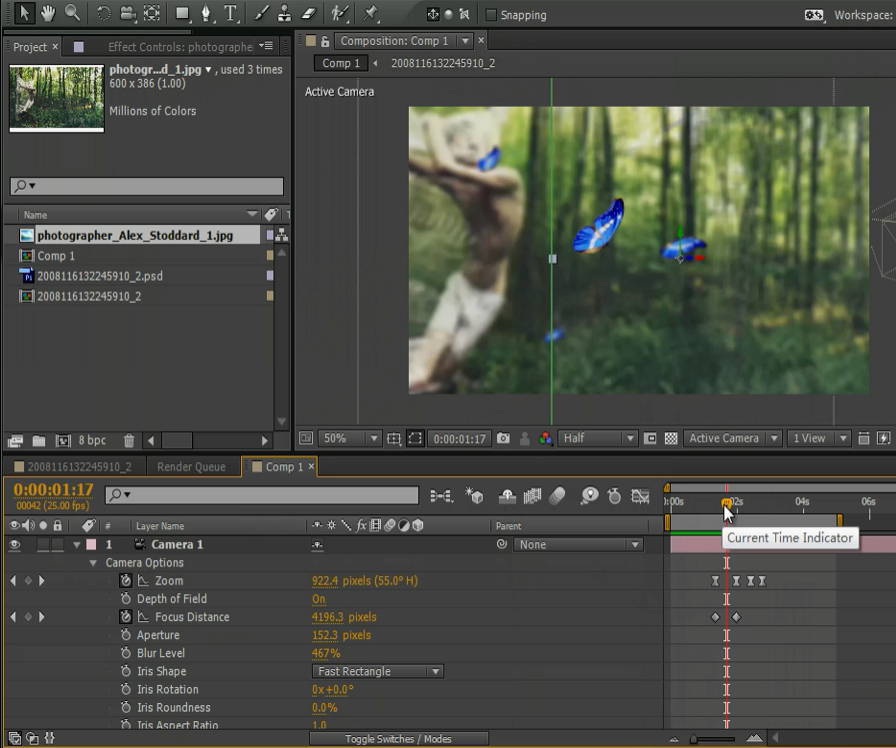Image resolution: width=896 pixels, height=748 pixels.
Task: Delete selected project item with trash icon
Action: pyautogui.click(x=129, y=441)
